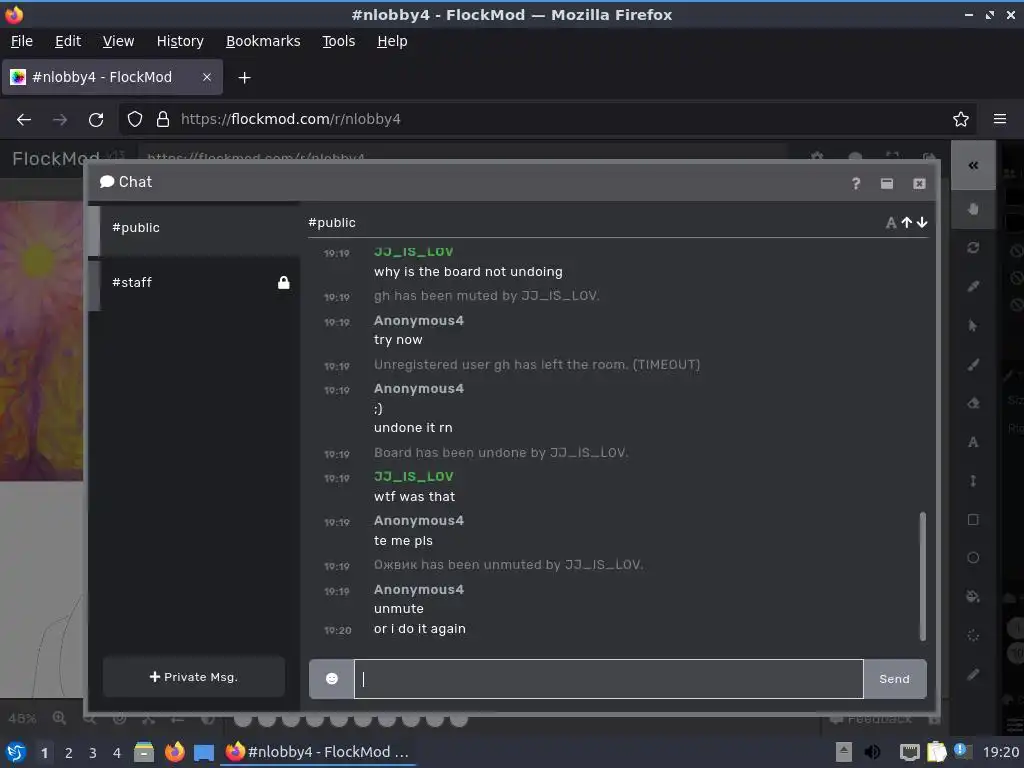Click 'gh has been muted by JJ_IS_LOV.' notice
The image size is (1024, 768).
(487, 296)
